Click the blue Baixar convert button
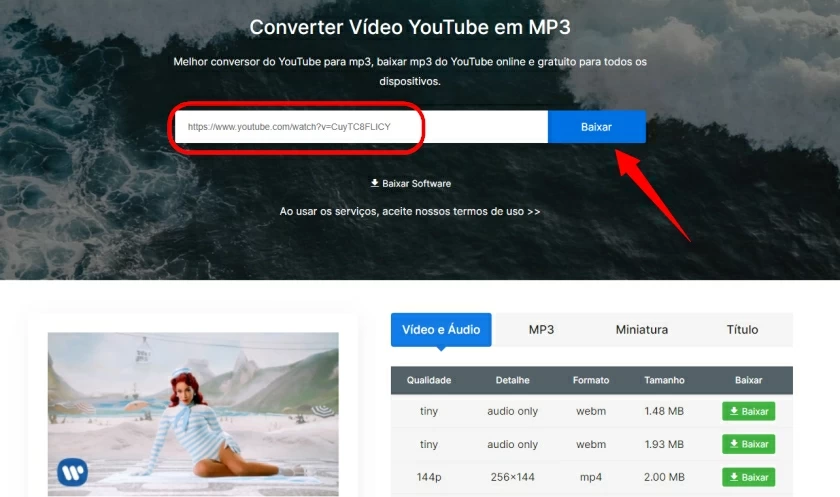The height and width of the screenshot is (497, 840). pyautogui.click(x=597, y=127)
